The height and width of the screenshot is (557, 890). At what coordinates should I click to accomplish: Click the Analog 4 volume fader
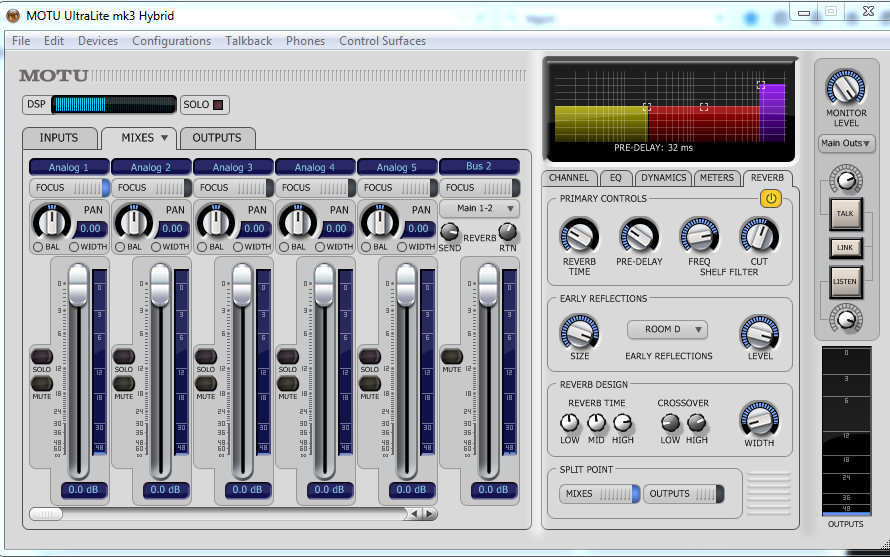324,286
